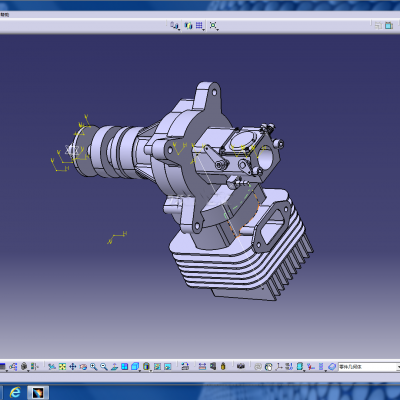Open the flyout arrow under the dark square icon
Image resolution: width=400 pixels, height=400 pixels.
coord(7,371)
